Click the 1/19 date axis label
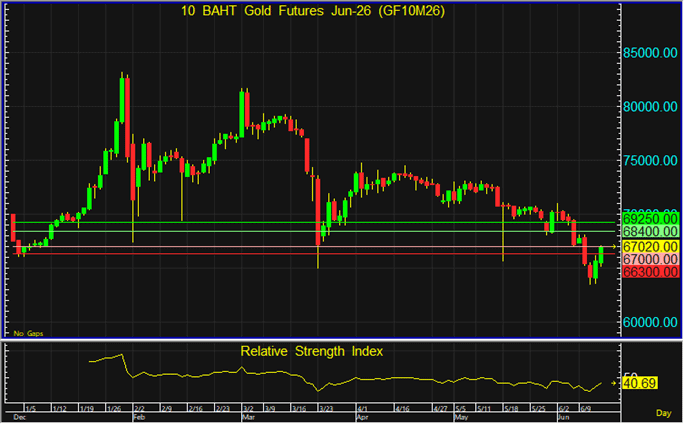The height and width of the screenshot is (424, 684). point(86,409)
